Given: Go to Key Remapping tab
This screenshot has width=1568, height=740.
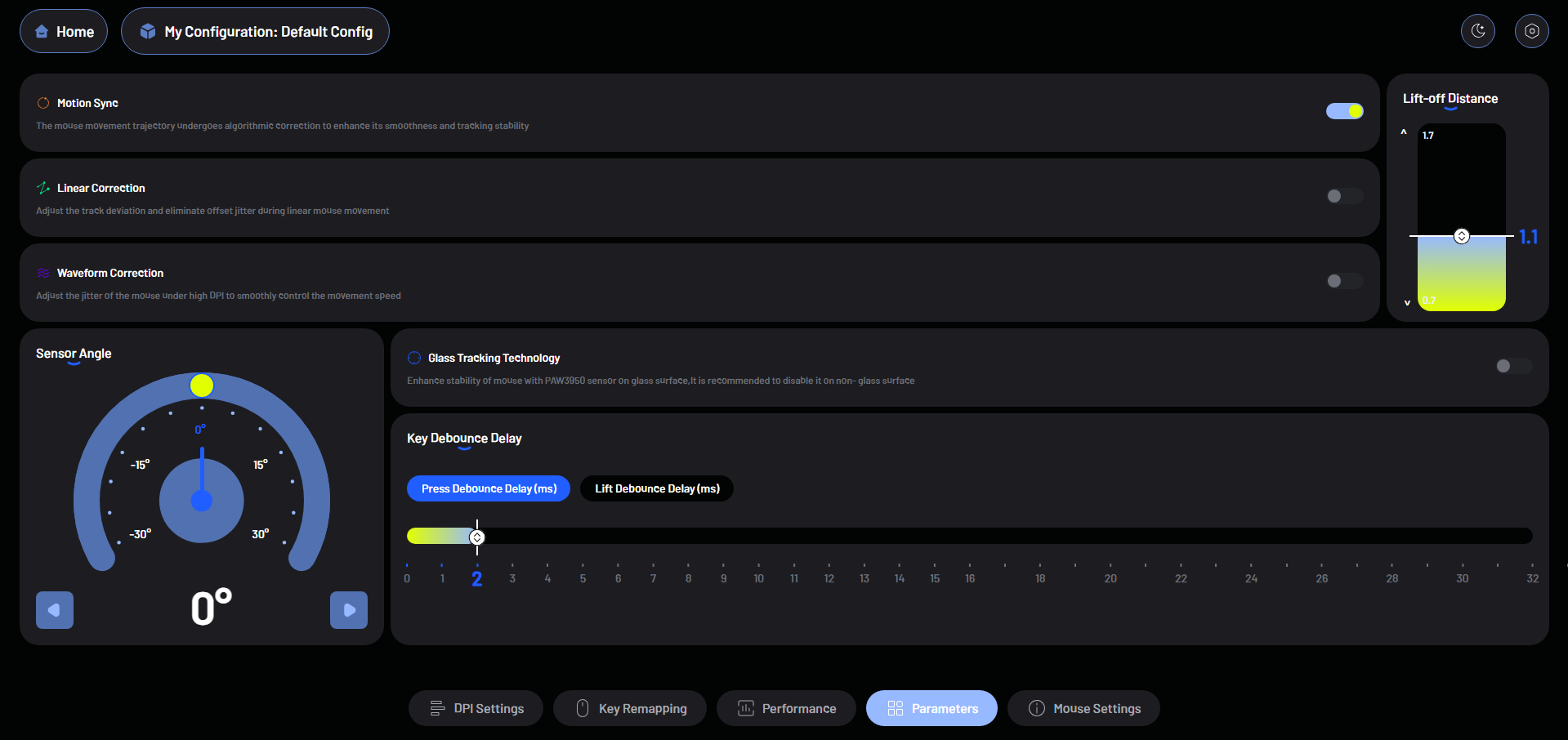Looking at the screenshot, I should pyautogui.click(x=629, y=708).
